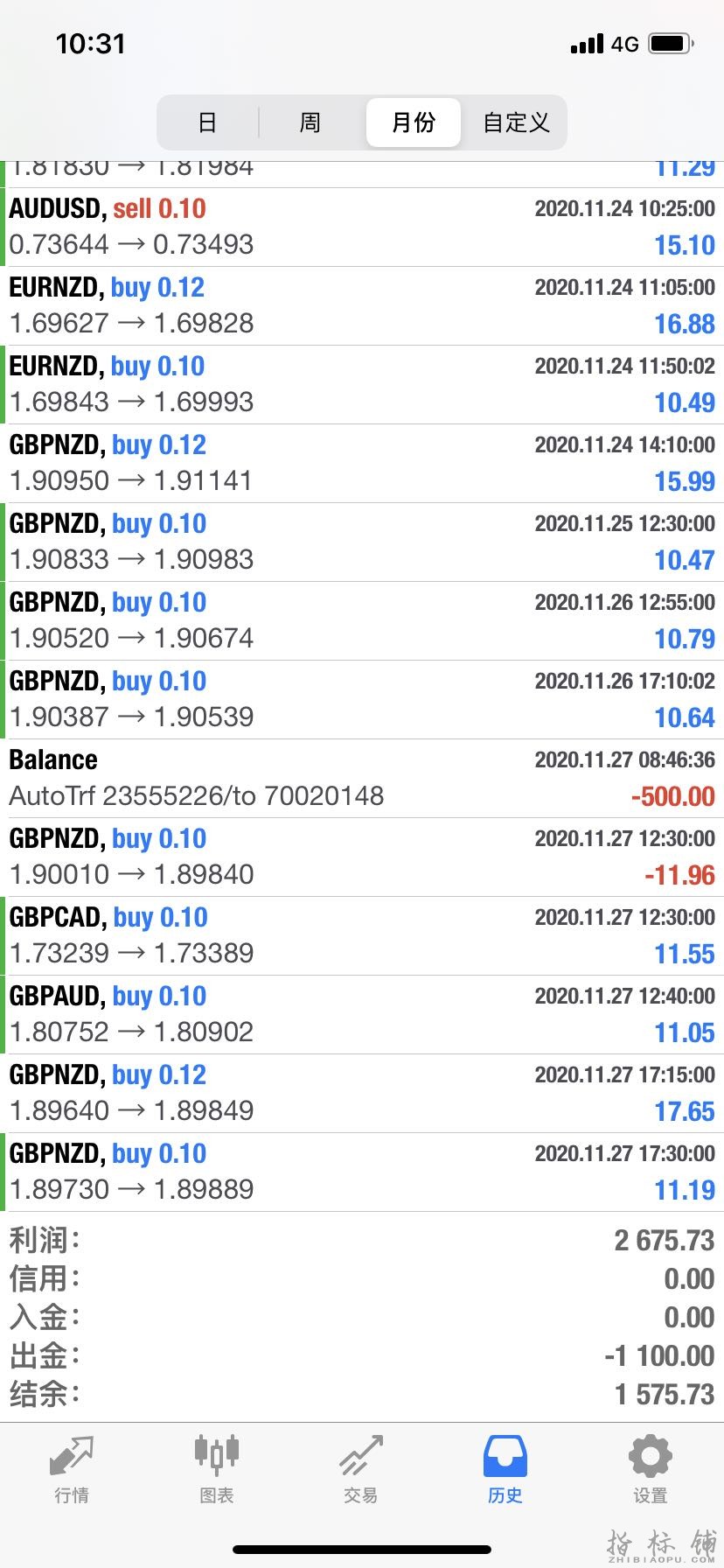Image resolution: width=724 pixels, height=1568 pixels.
Task: Open the GBPCAD buy 0.10 trade
Action: pos(362,936)
